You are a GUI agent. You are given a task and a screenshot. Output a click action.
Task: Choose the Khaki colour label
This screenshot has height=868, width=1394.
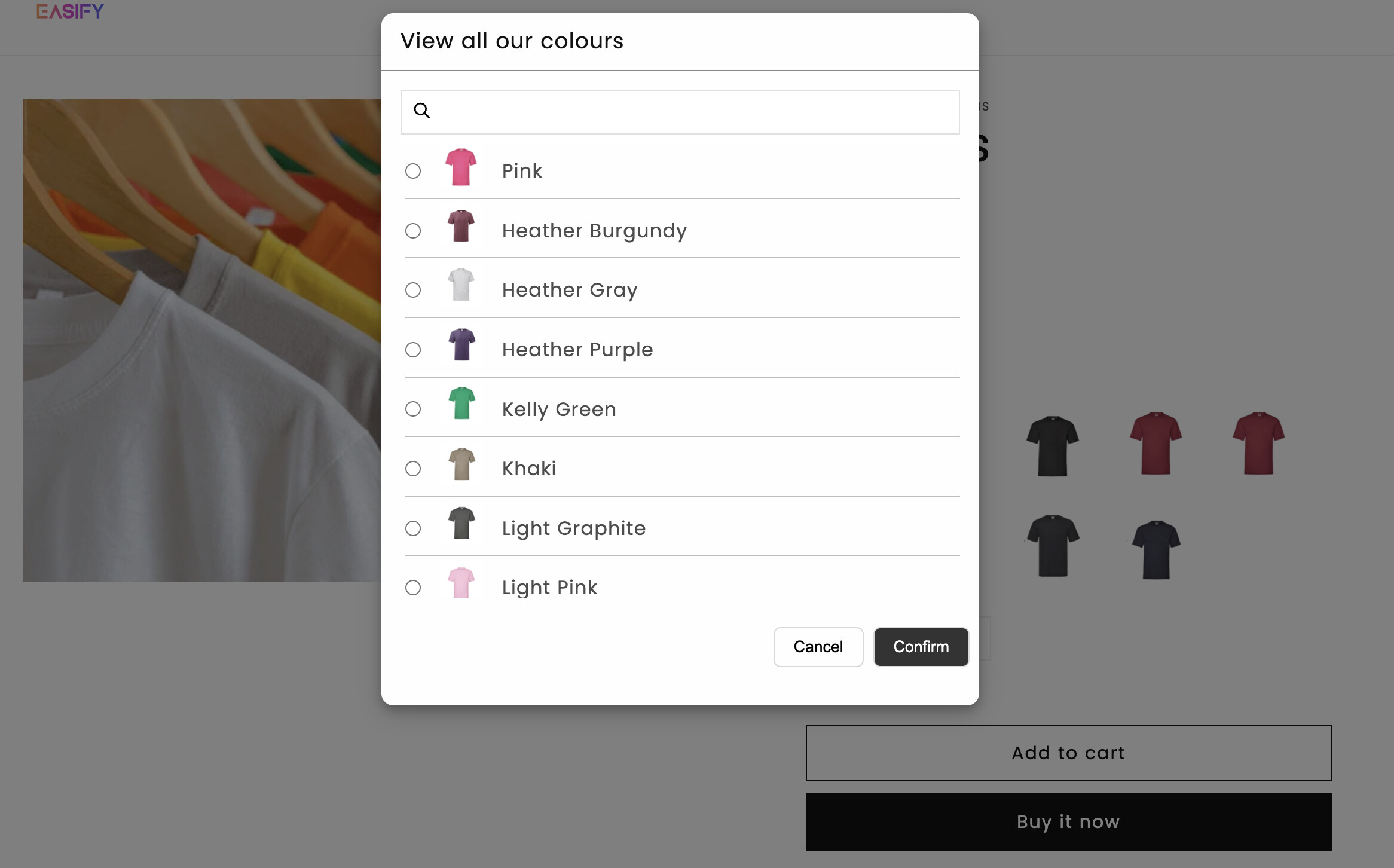coord(529,469)
